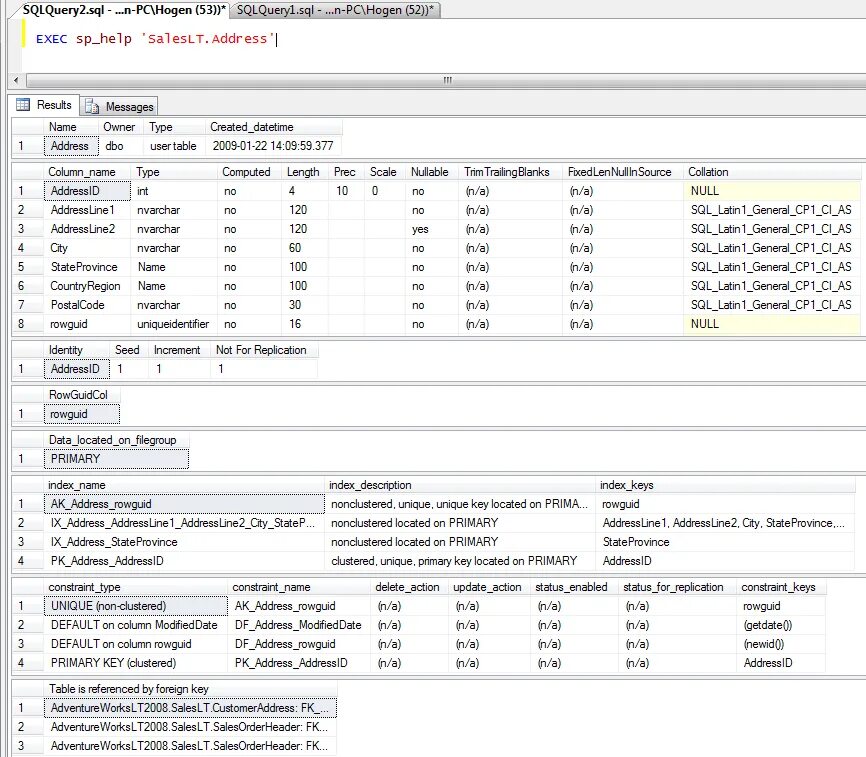Click the Column_name column header
Image resolution: width=866 pixels, height=757 pixels.
click(87, 172)
